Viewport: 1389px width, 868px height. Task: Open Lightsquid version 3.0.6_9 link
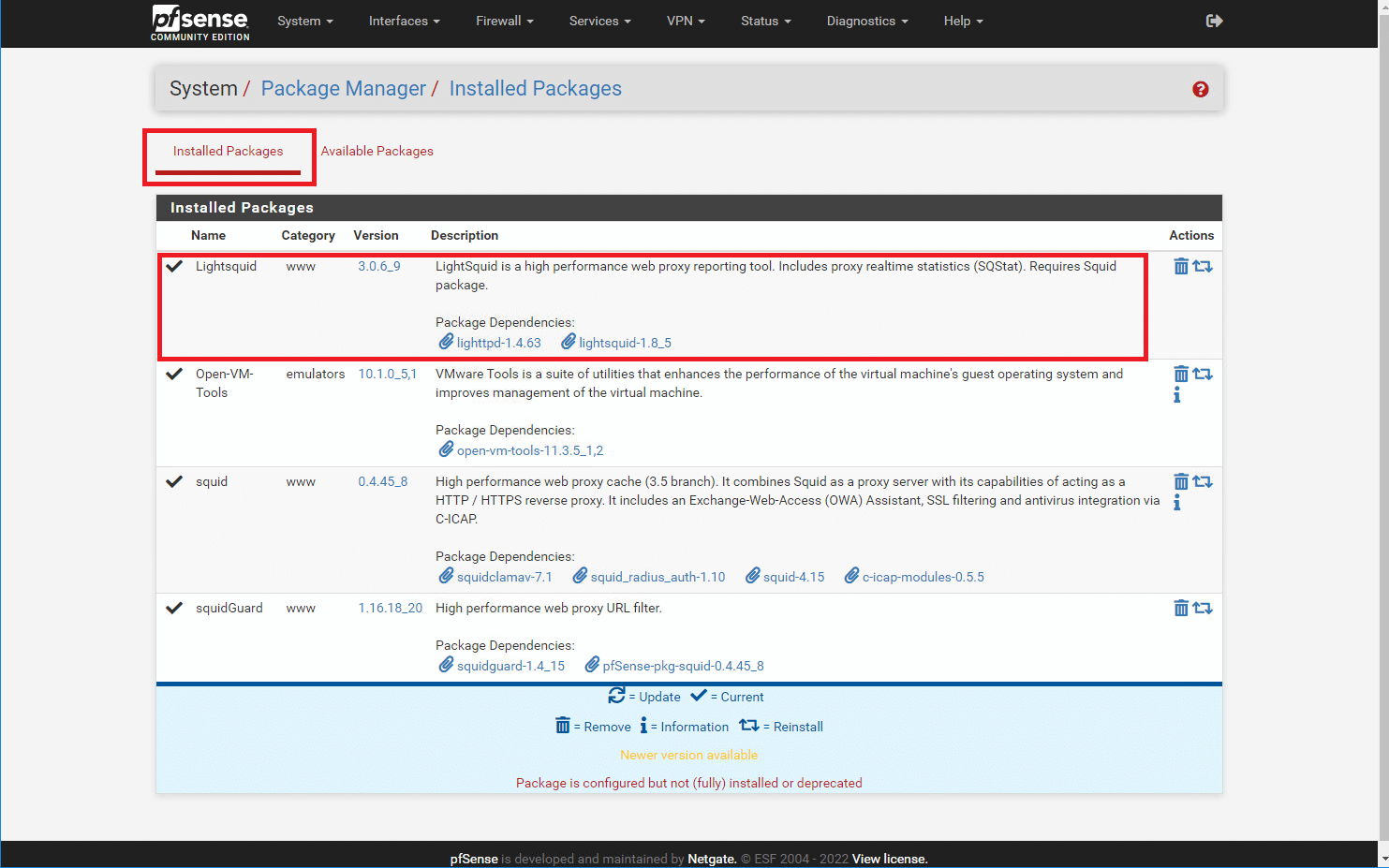point(379,266)
